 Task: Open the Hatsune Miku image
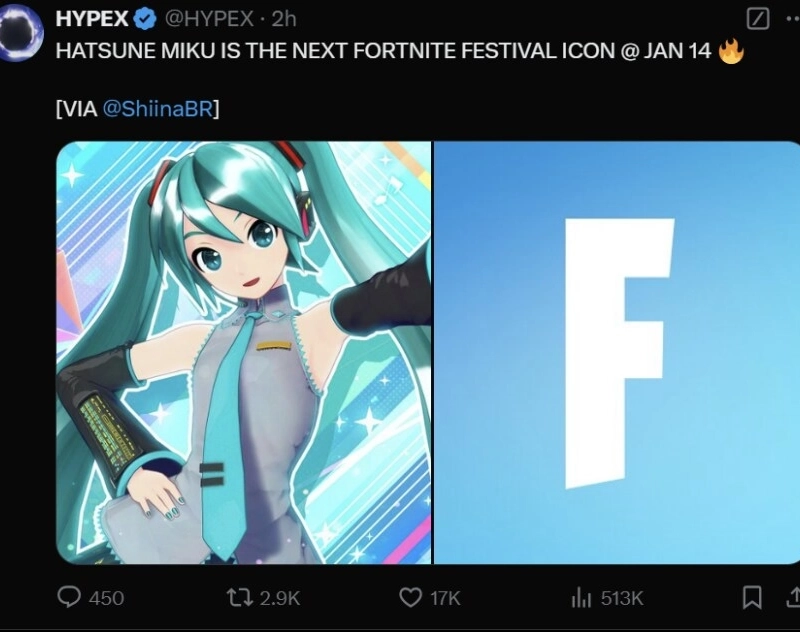[x=243, y=352]
